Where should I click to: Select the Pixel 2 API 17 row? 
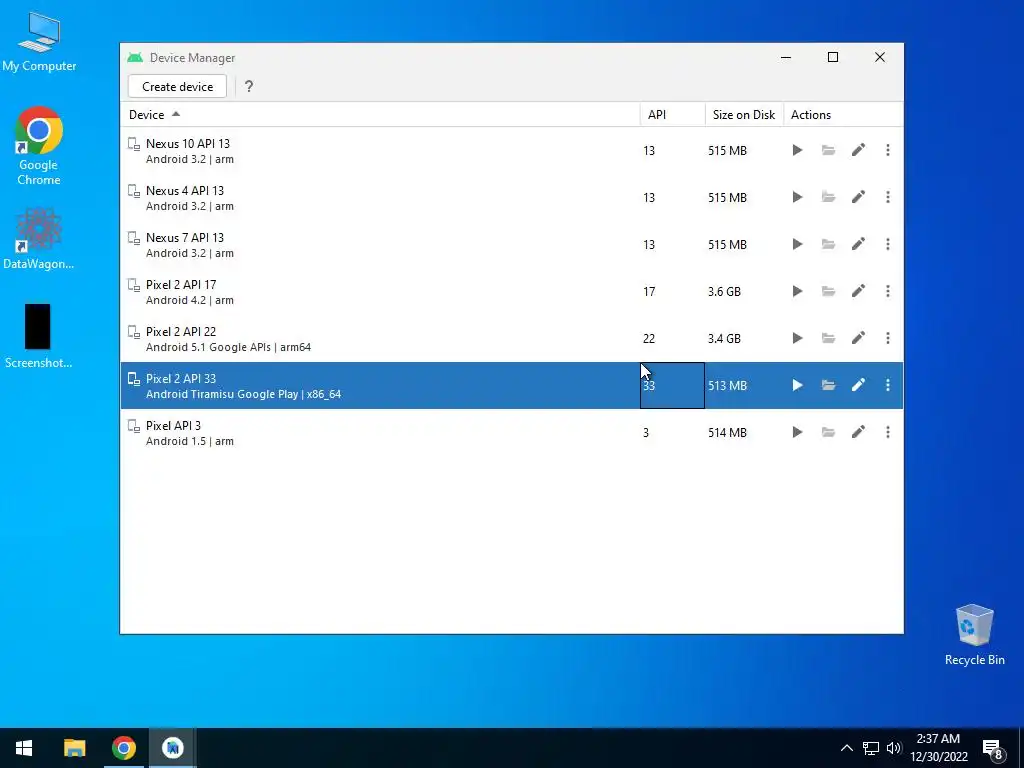512,291
